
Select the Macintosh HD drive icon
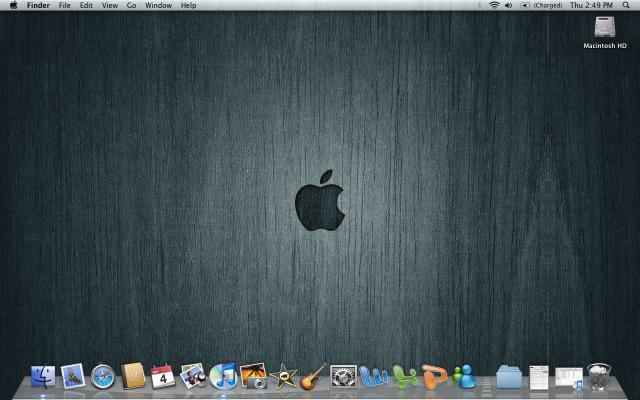604,27
